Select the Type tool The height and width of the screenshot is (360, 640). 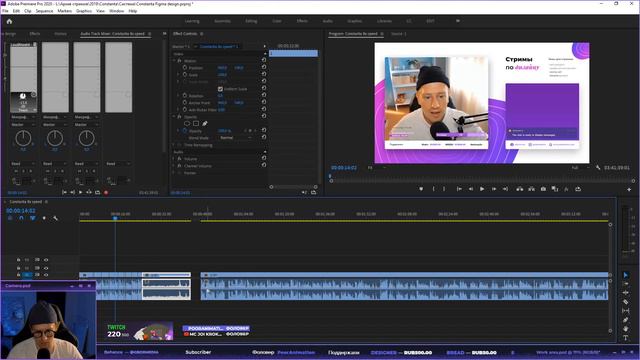[625, 338]
